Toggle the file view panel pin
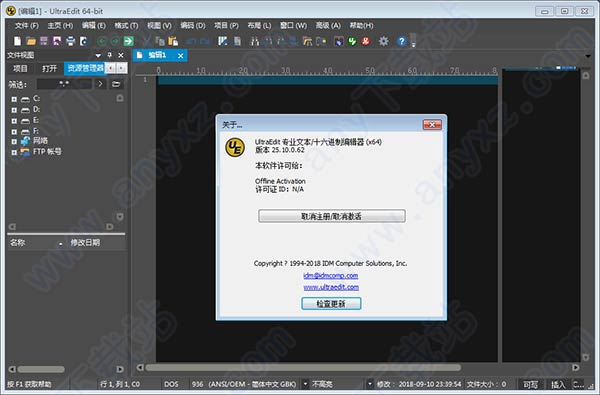Viewport: 600px width, 395px height. click(109, 55)
